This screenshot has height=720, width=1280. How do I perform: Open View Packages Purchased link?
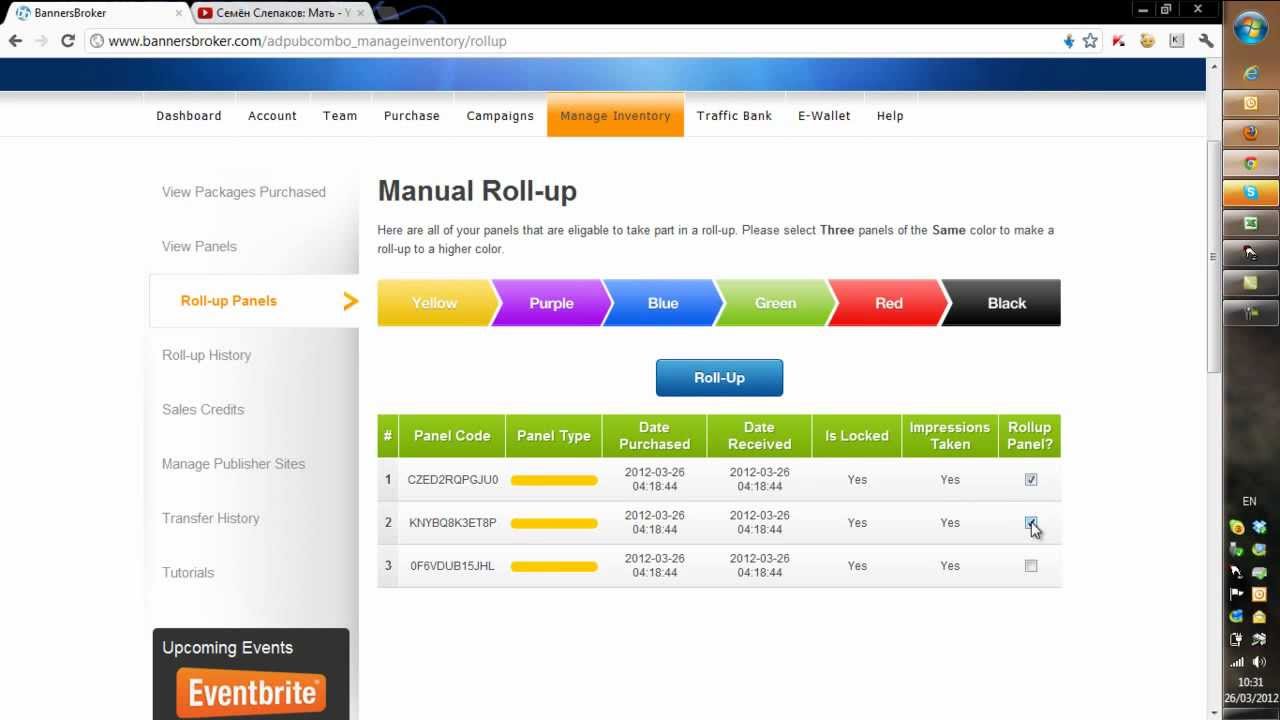pyautogui.click(x=244, y=192)
